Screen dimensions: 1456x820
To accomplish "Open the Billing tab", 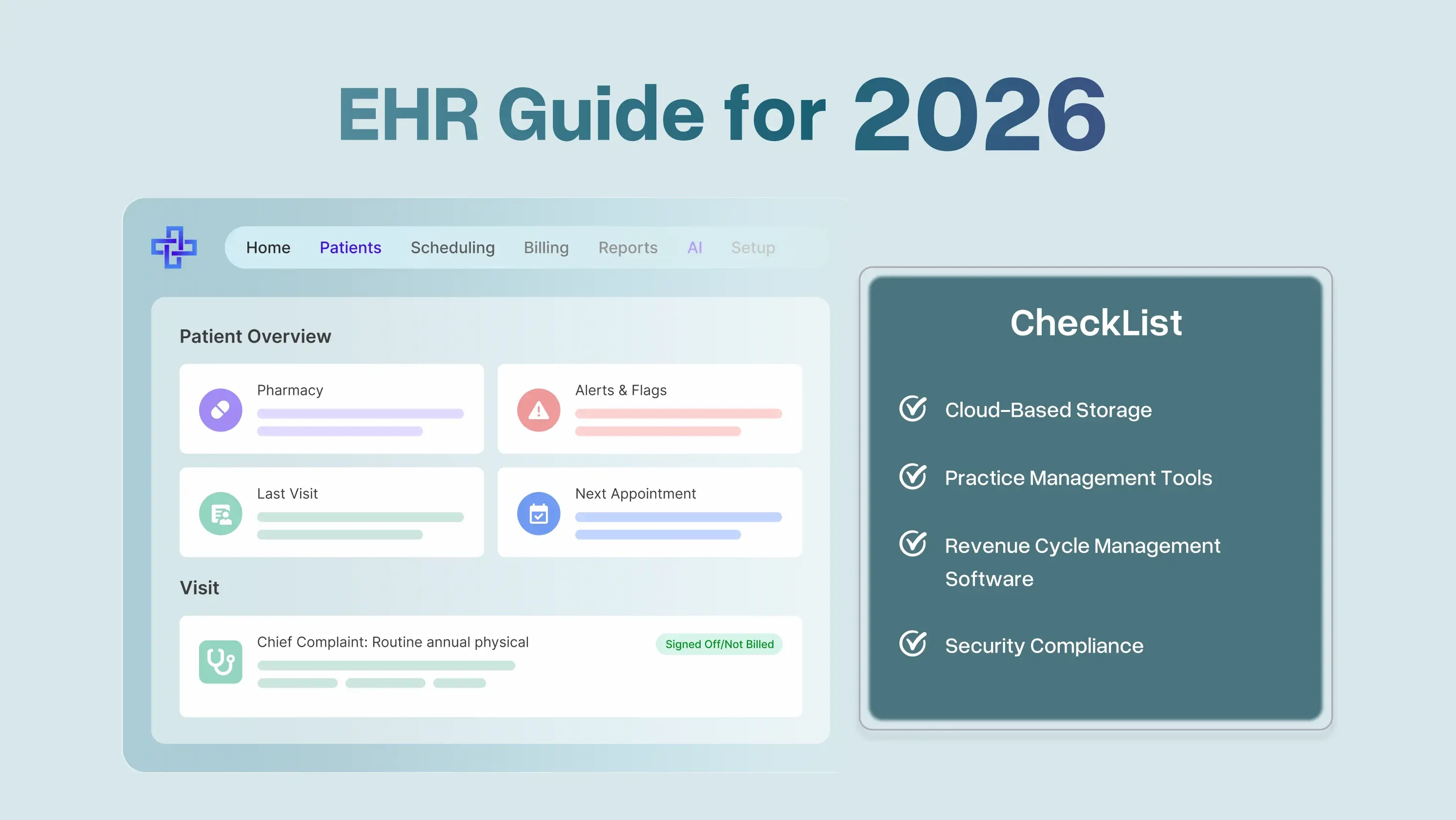I will pyautogui.click(x=546, y=247).
